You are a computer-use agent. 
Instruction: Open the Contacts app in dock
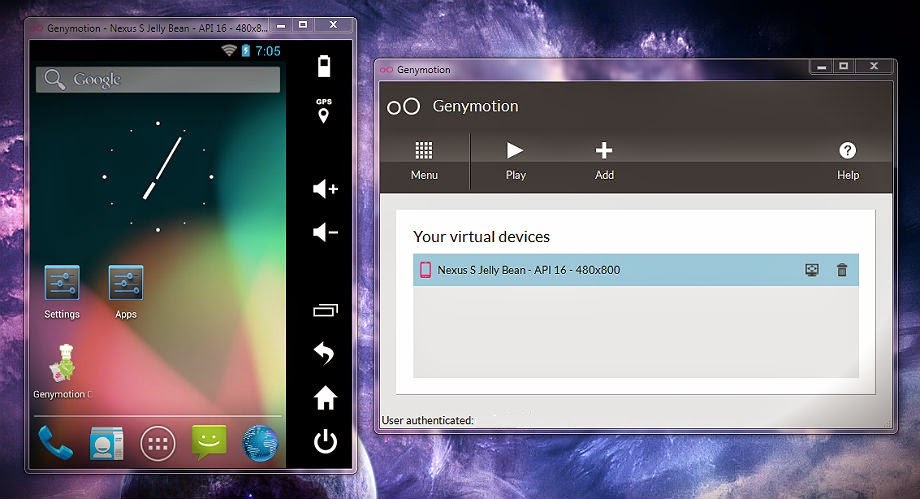106,443
